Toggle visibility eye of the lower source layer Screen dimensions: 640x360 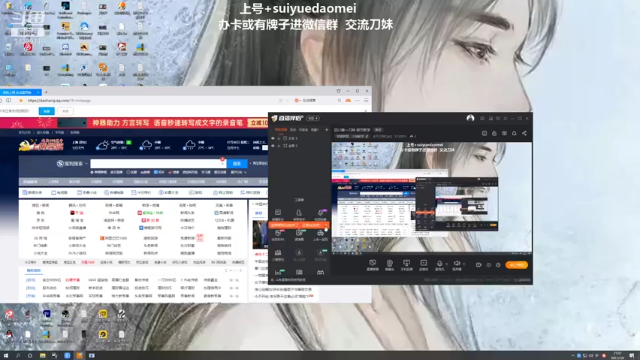273,146
